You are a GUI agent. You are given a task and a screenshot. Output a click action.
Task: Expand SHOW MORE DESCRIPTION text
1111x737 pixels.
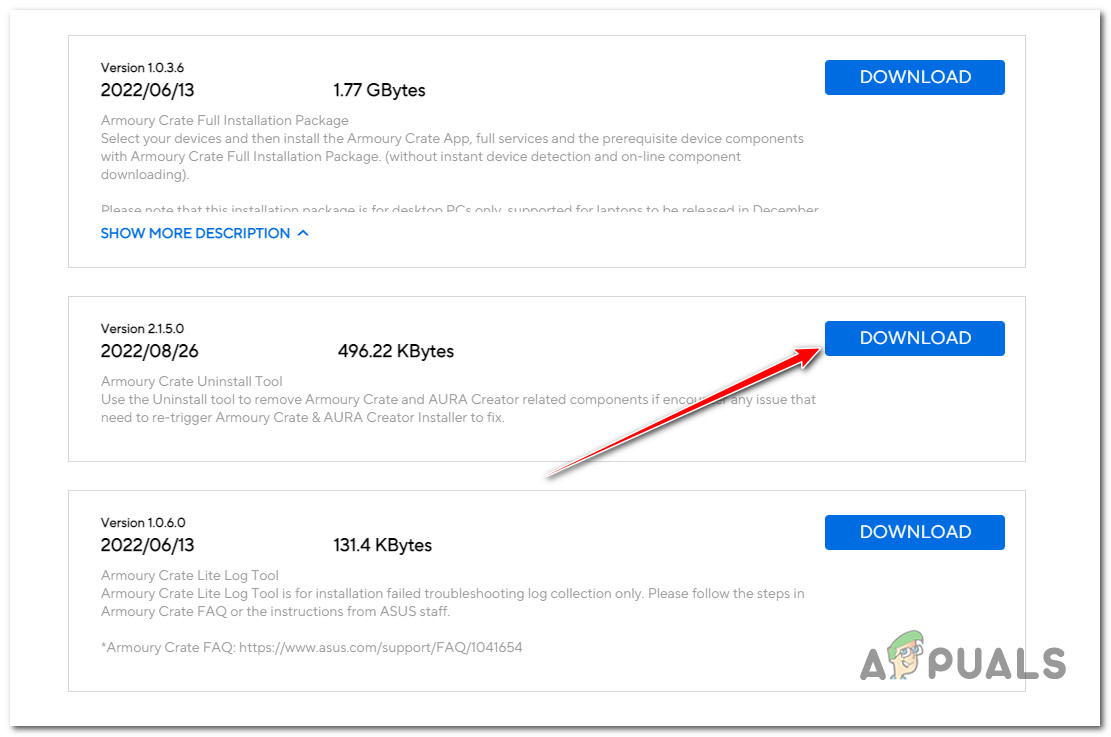[x=195, y=233]
